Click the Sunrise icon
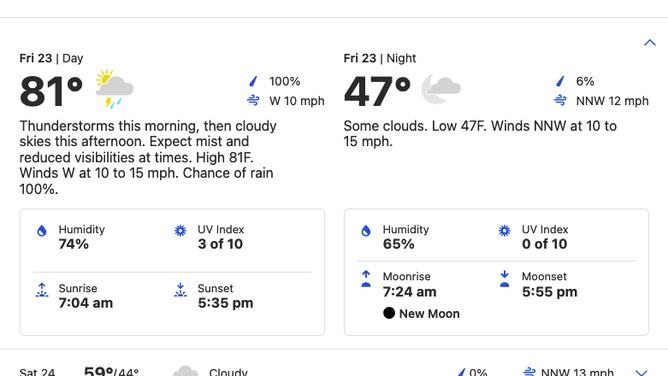The image size is (668, 376). [42, 290]
